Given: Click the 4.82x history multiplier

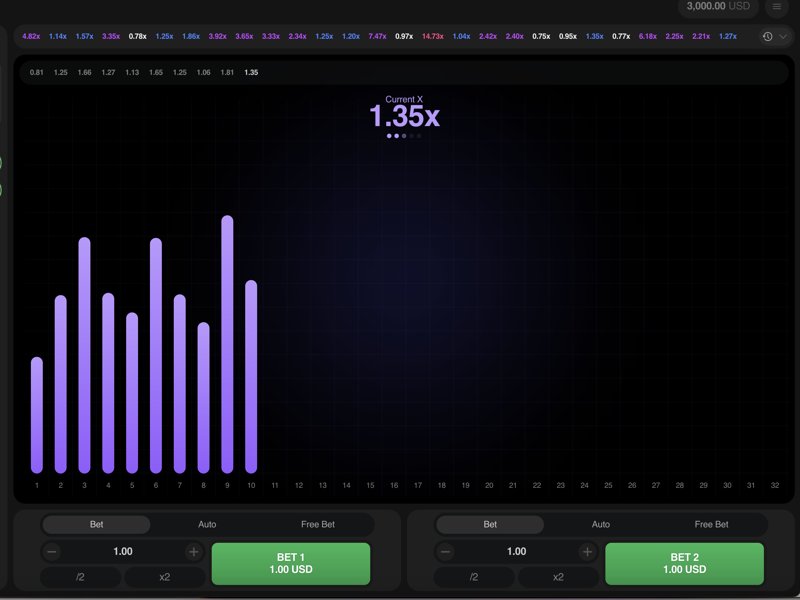Looking at the screenshot, I should tap(31, 36).
